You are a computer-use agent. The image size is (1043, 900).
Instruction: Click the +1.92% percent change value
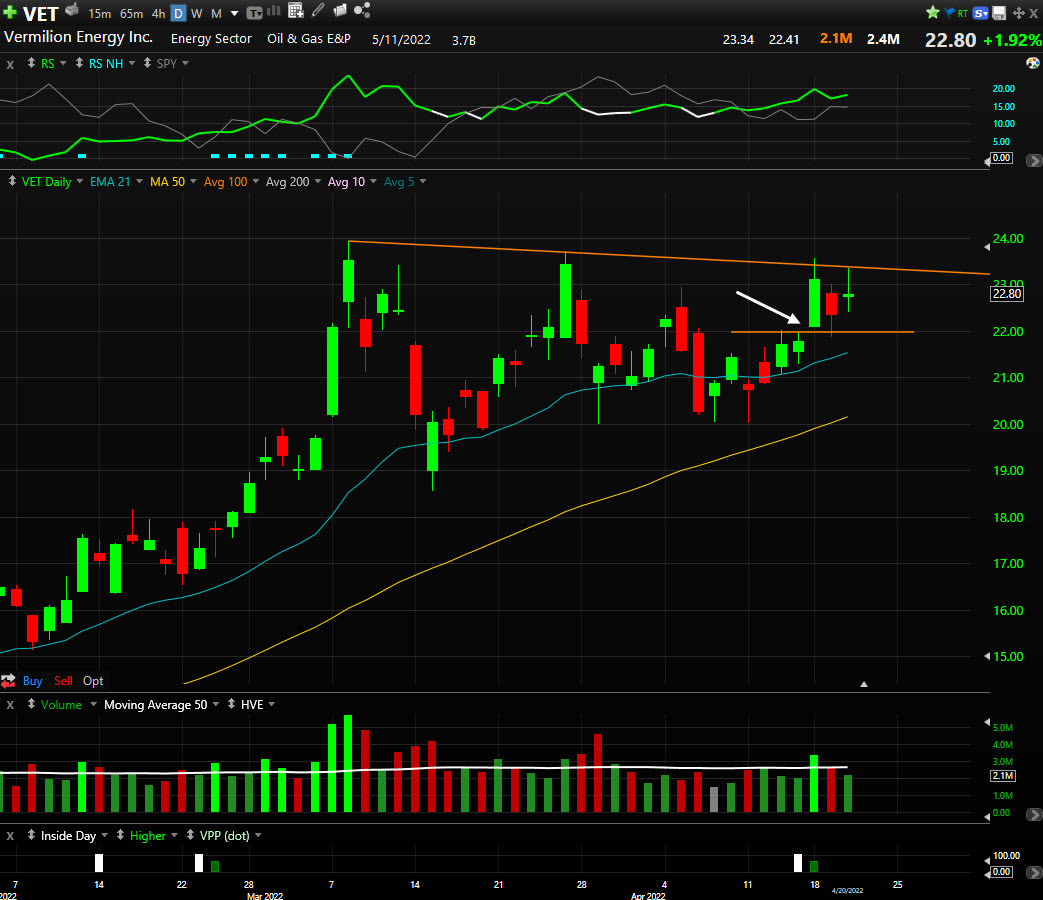1012,40
